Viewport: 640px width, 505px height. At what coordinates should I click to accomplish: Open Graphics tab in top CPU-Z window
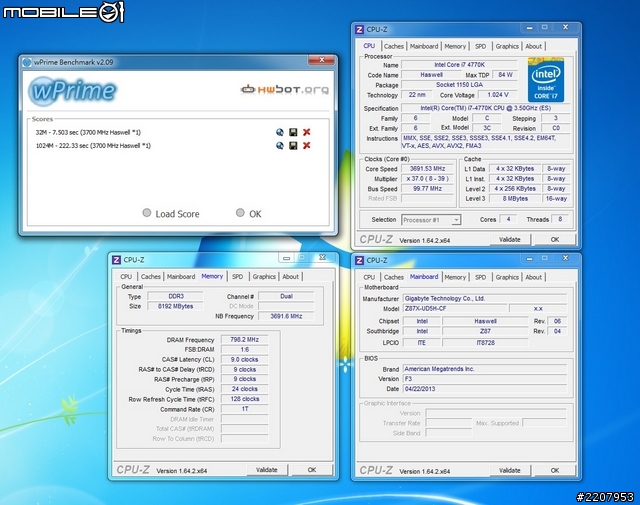point(507,47)
